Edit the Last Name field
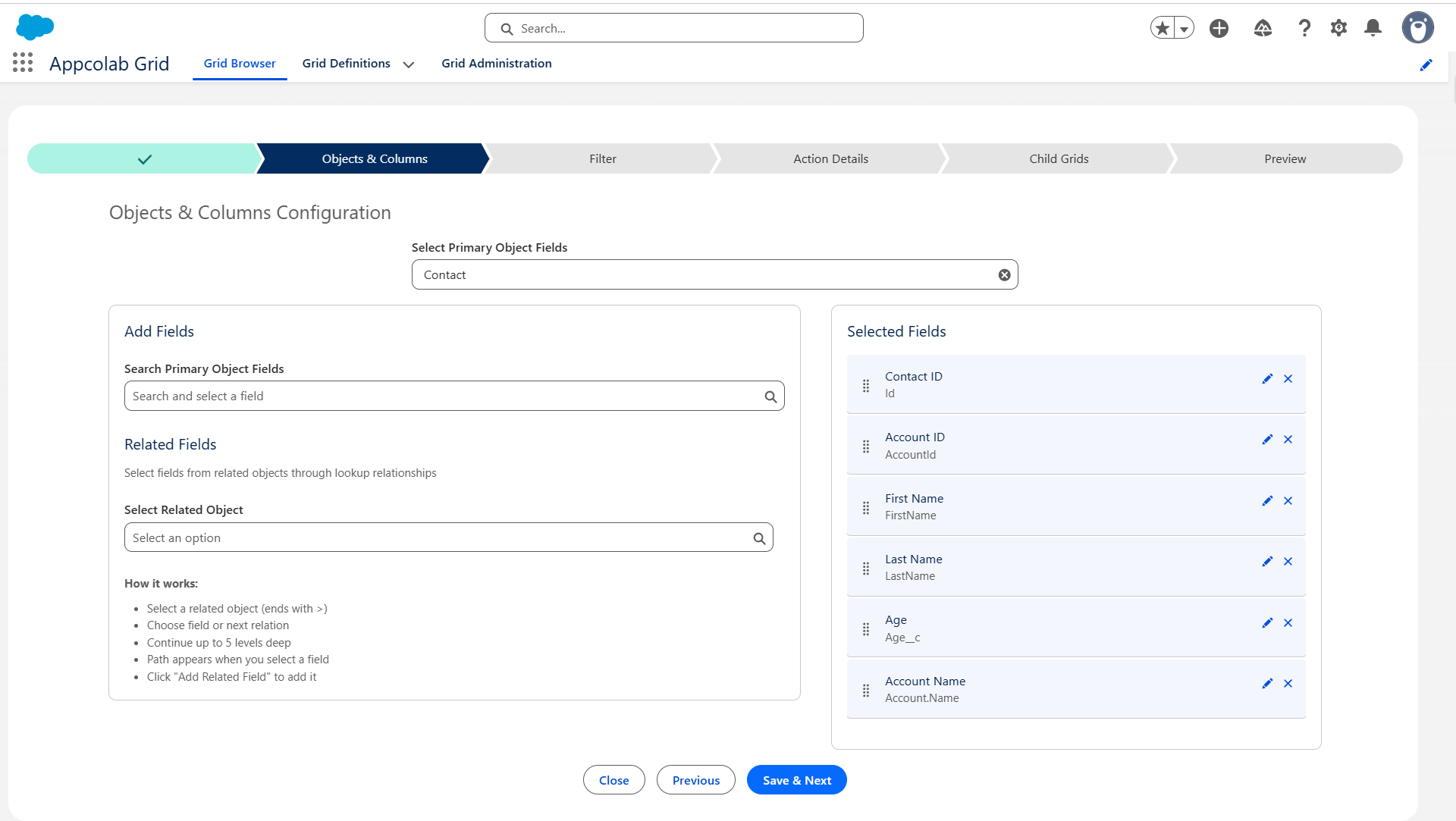Screen dimensions: 1456x821 point(1267,562)
